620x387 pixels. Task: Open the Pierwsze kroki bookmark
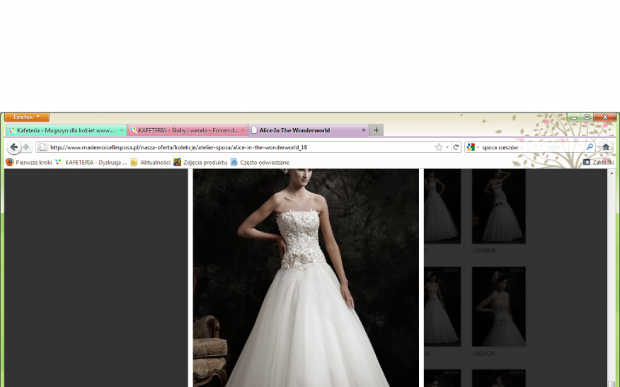click(x=29, y=162)
